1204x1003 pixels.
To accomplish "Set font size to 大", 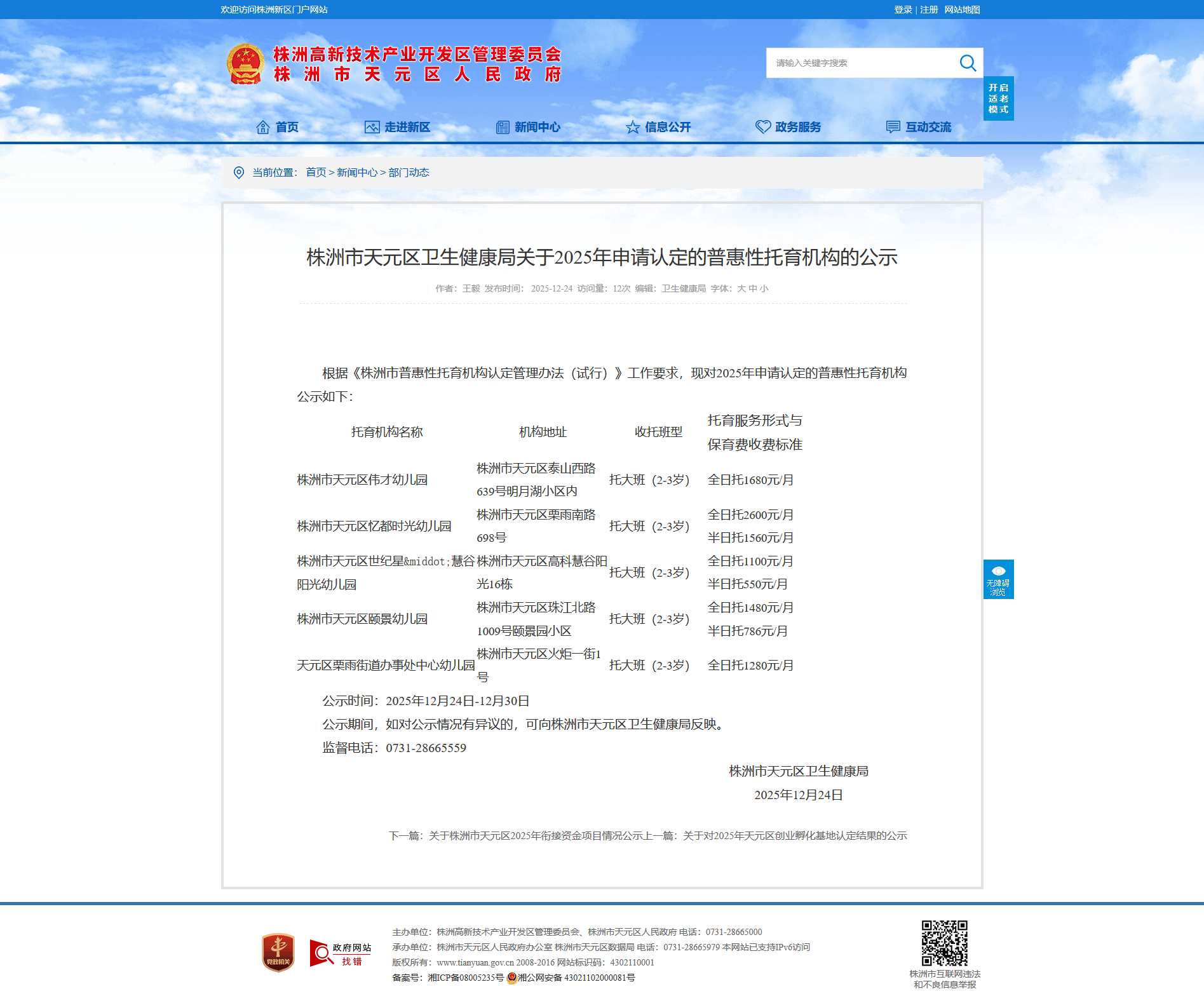I will (x=741, y=288).
